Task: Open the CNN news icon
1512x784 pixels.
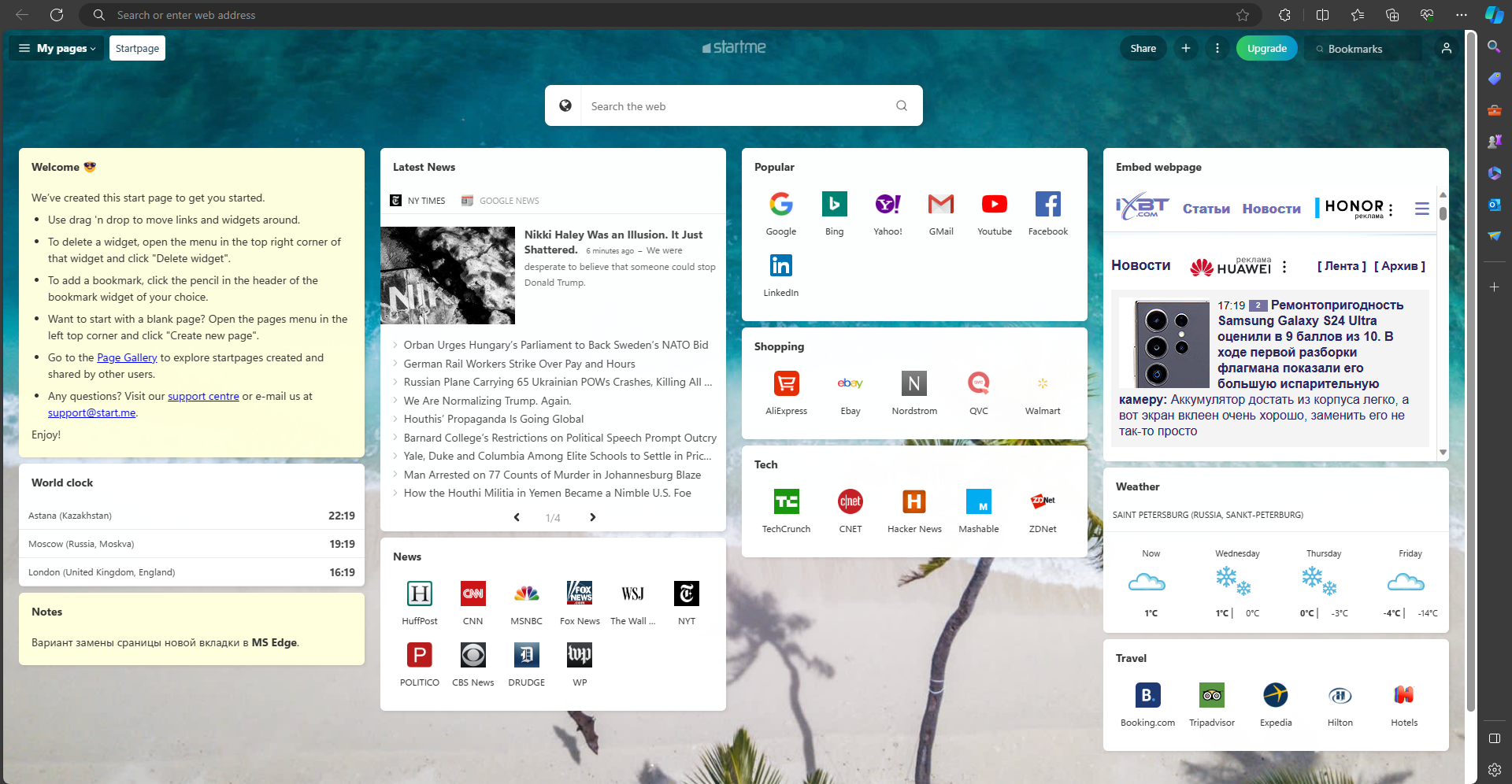Action: coord(473,594)
